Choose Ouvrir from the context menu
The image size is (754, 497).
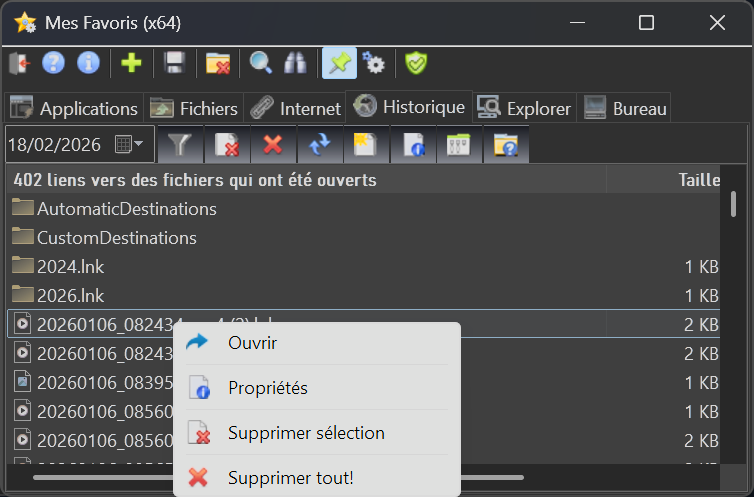tap(252, 343)
